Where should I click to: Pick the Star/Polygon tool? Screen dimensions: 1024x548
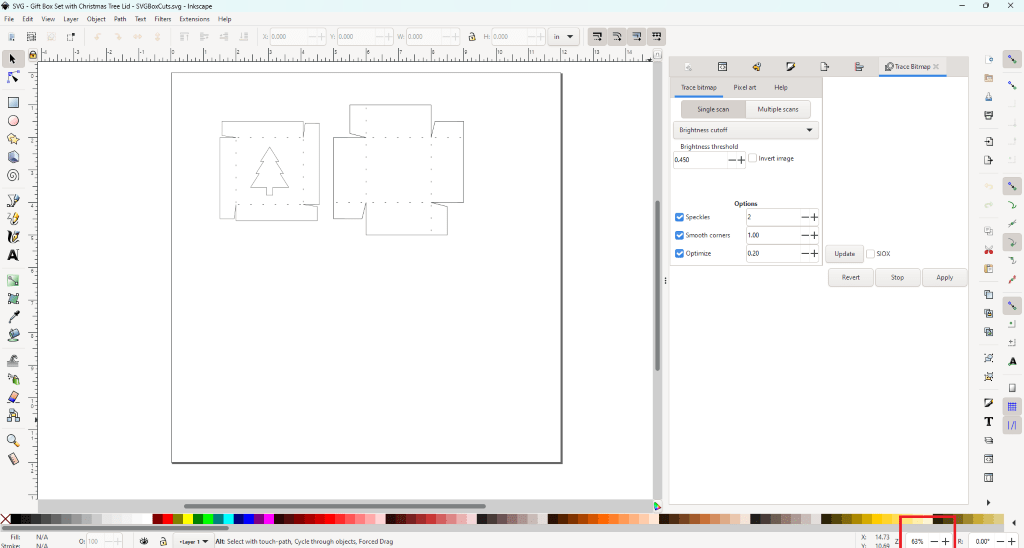13,139
